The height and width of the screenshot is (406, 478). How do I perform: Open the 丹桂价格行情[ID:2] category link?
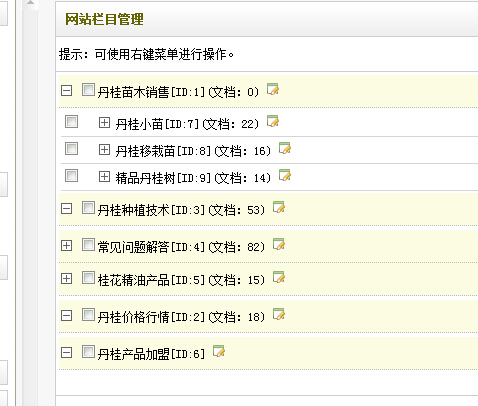(x=151, y=317)
